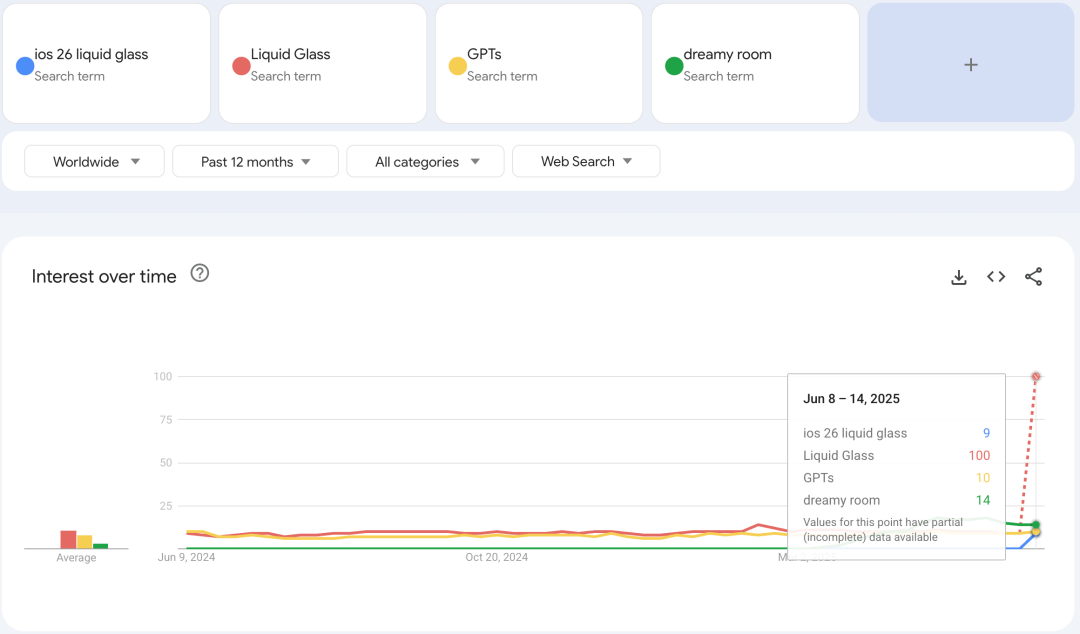Click the Jun 9, 2024 axis label
The width and height of the screenshot is (1080, 634).
point(186,558)
